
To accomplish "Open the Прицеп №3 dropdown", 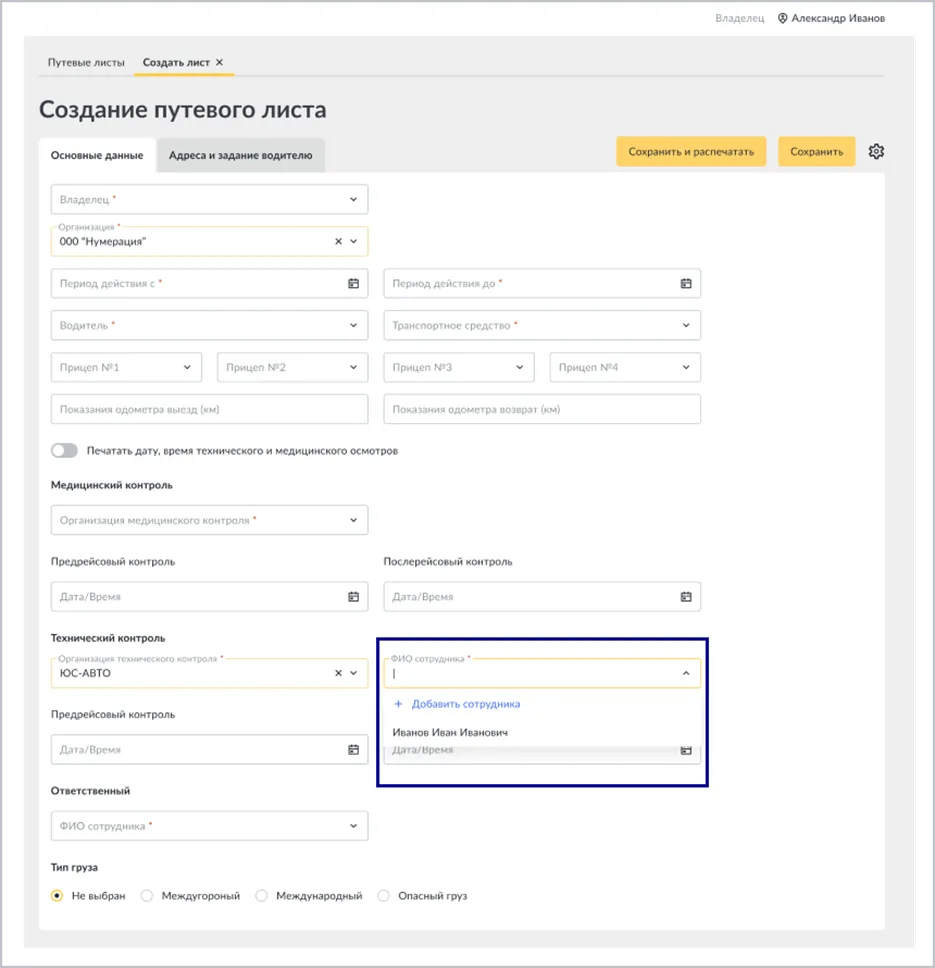I will coord(459,367).
